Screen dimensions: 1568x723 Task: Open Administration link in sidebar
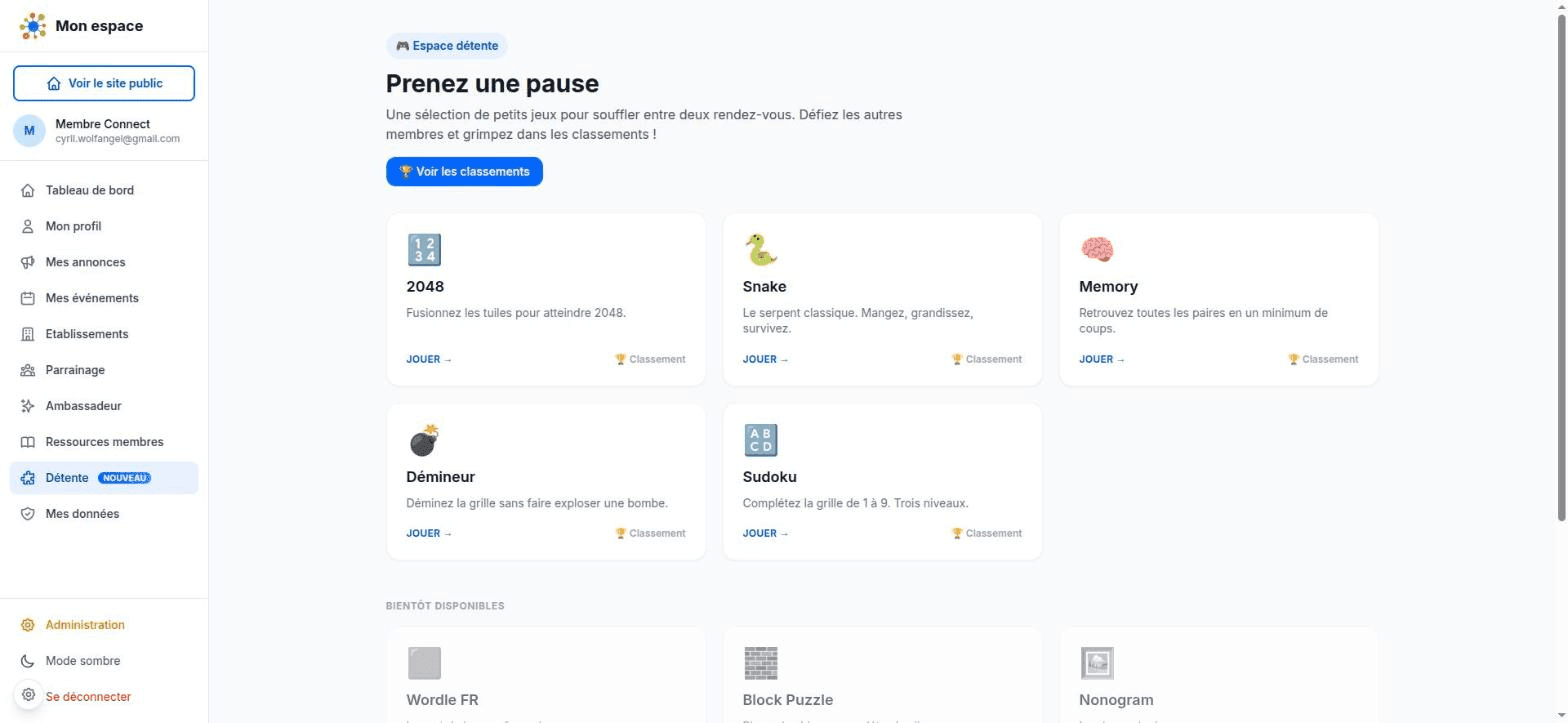(104, 625)
